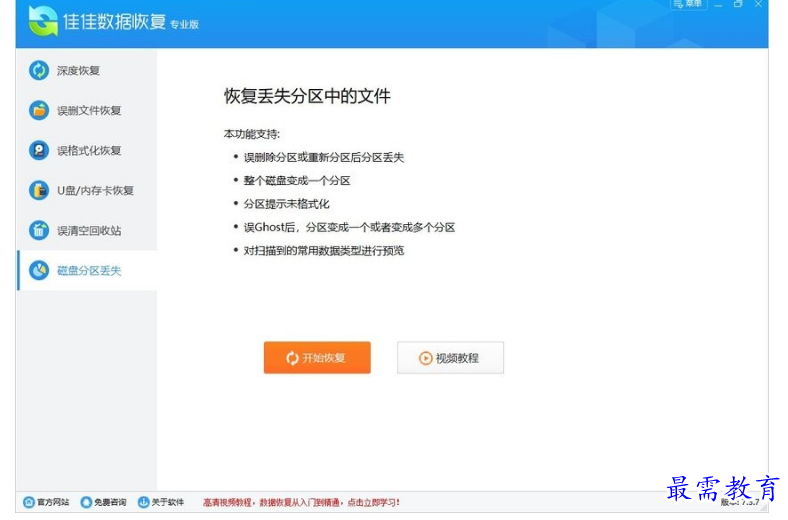Maximize the recovery window
This screenshot has width=788, height=520.
tap(738, 4)
